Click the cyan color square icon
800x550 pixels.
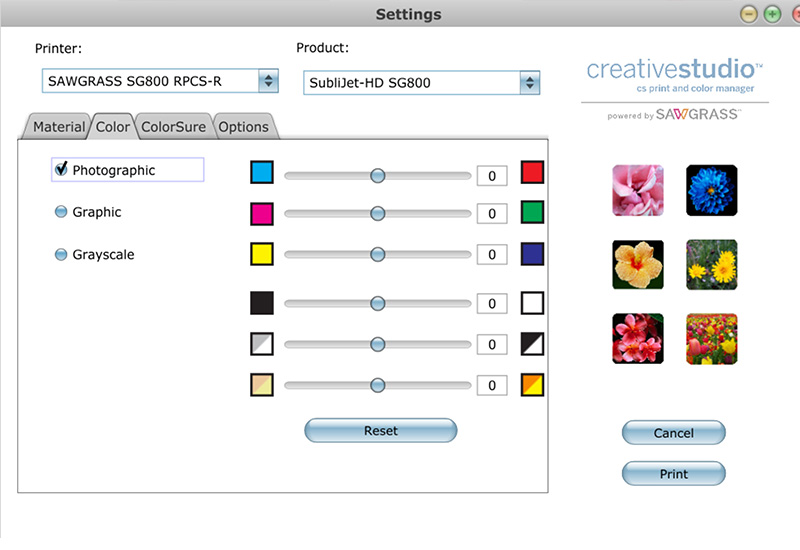point(261,173)
